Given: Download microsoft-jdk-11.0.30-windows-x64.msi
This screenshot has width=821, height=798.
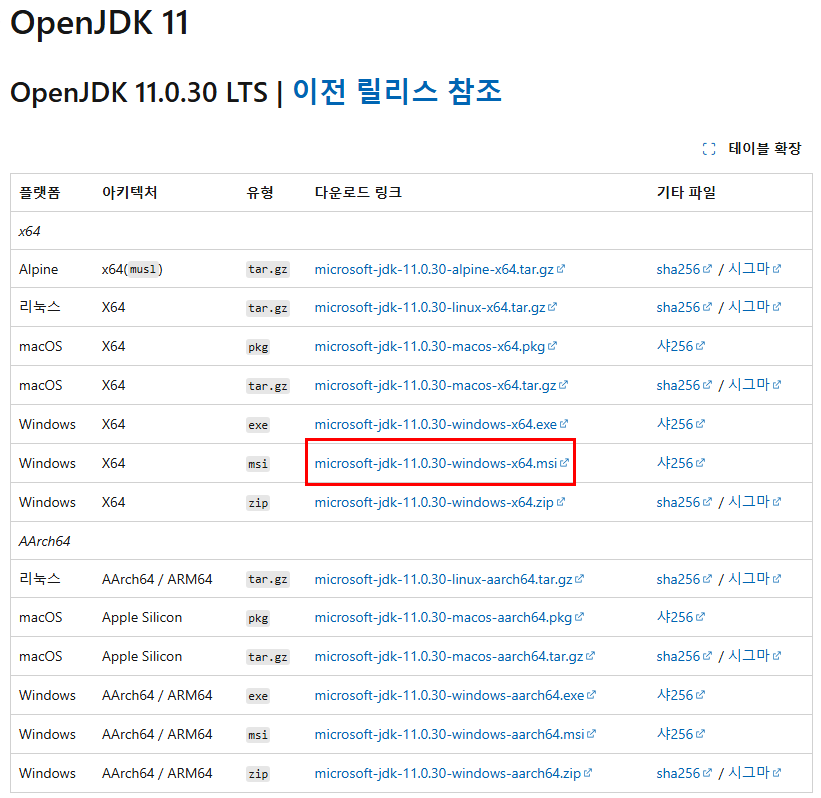Looking at the screenshot, I should pos(439,463).
